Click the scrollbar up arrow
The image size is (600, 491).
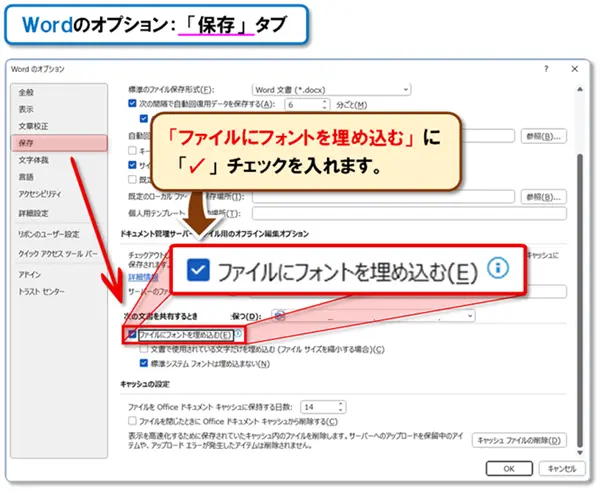coord(580,89)
